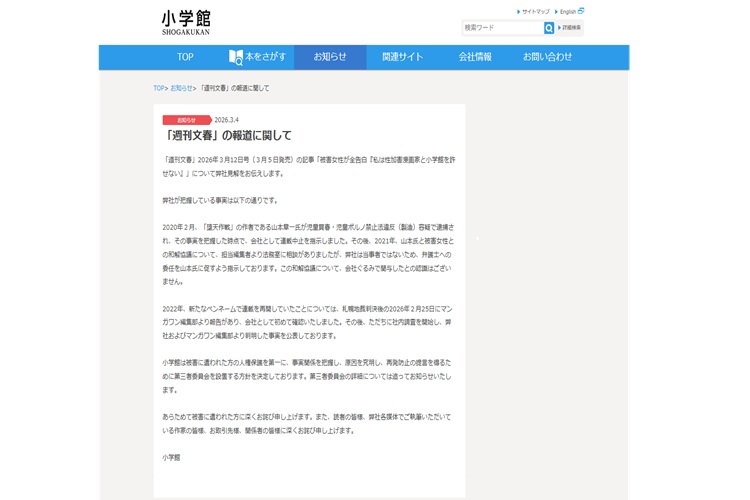Image resolution: width=750 pixels, height=500 pixels.
Task: Click the paragraph beginning 2020年2月
Action: [x=309, y=255]
